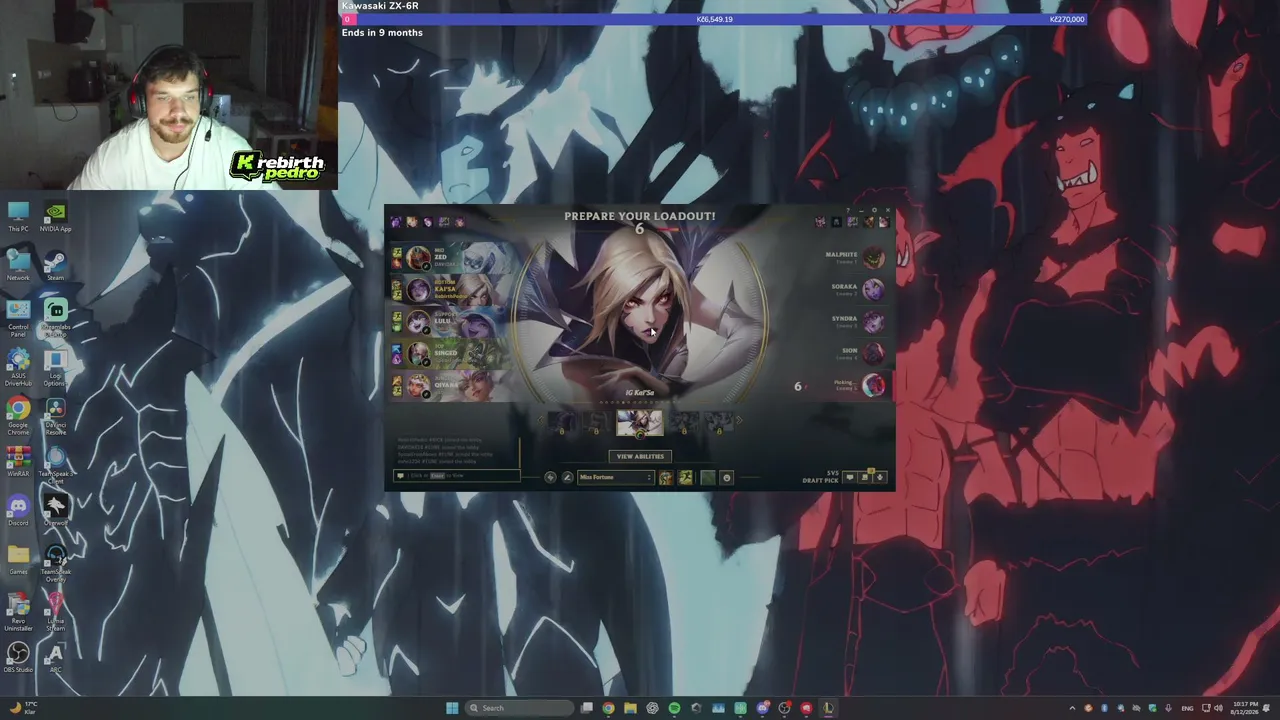
Task: Select the Singed top teammate row
Action: [x=452, y=353]
